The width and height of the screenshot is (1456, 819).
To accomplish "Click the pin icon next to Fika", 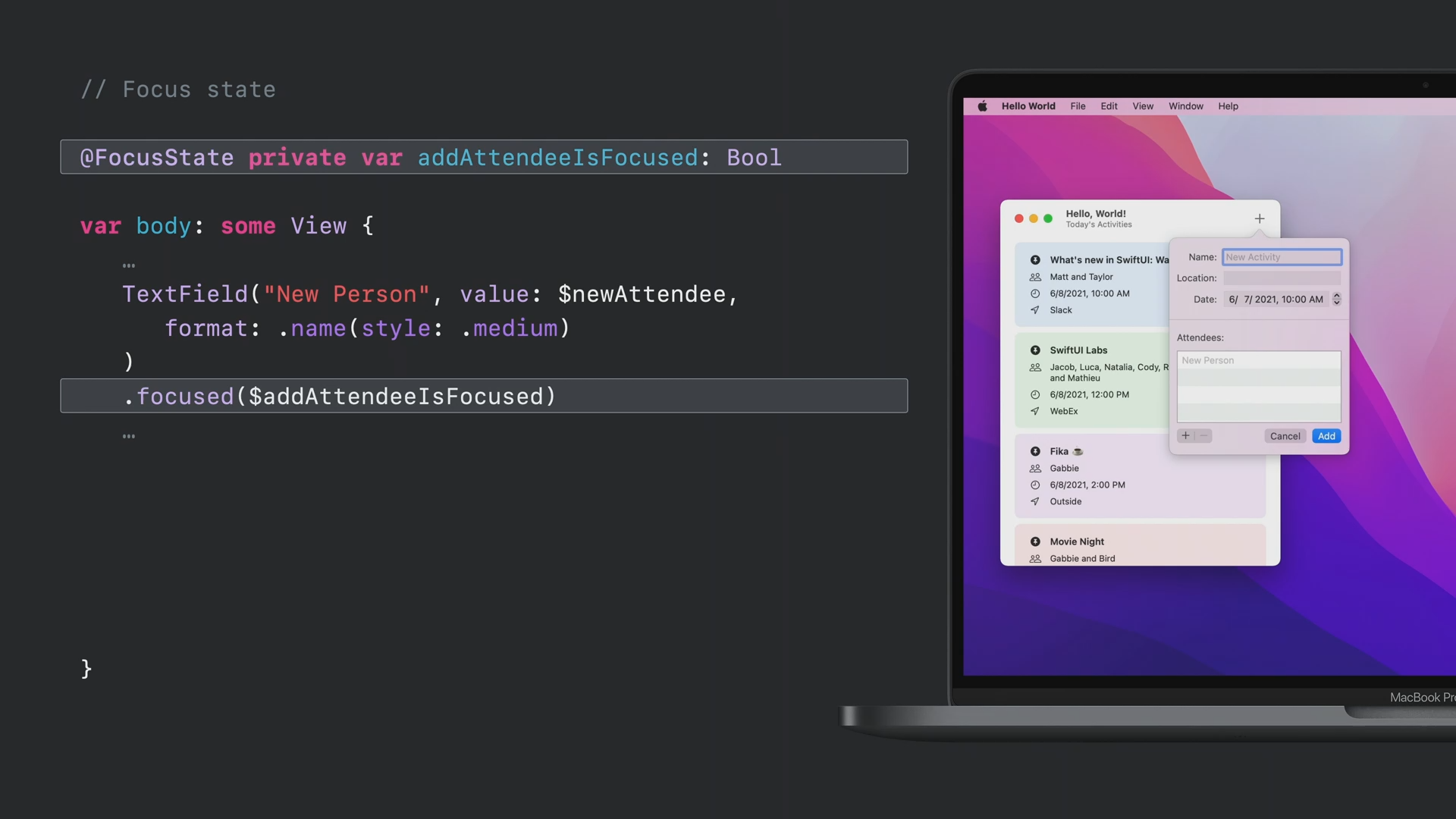I will click(x=1035, y=451).
